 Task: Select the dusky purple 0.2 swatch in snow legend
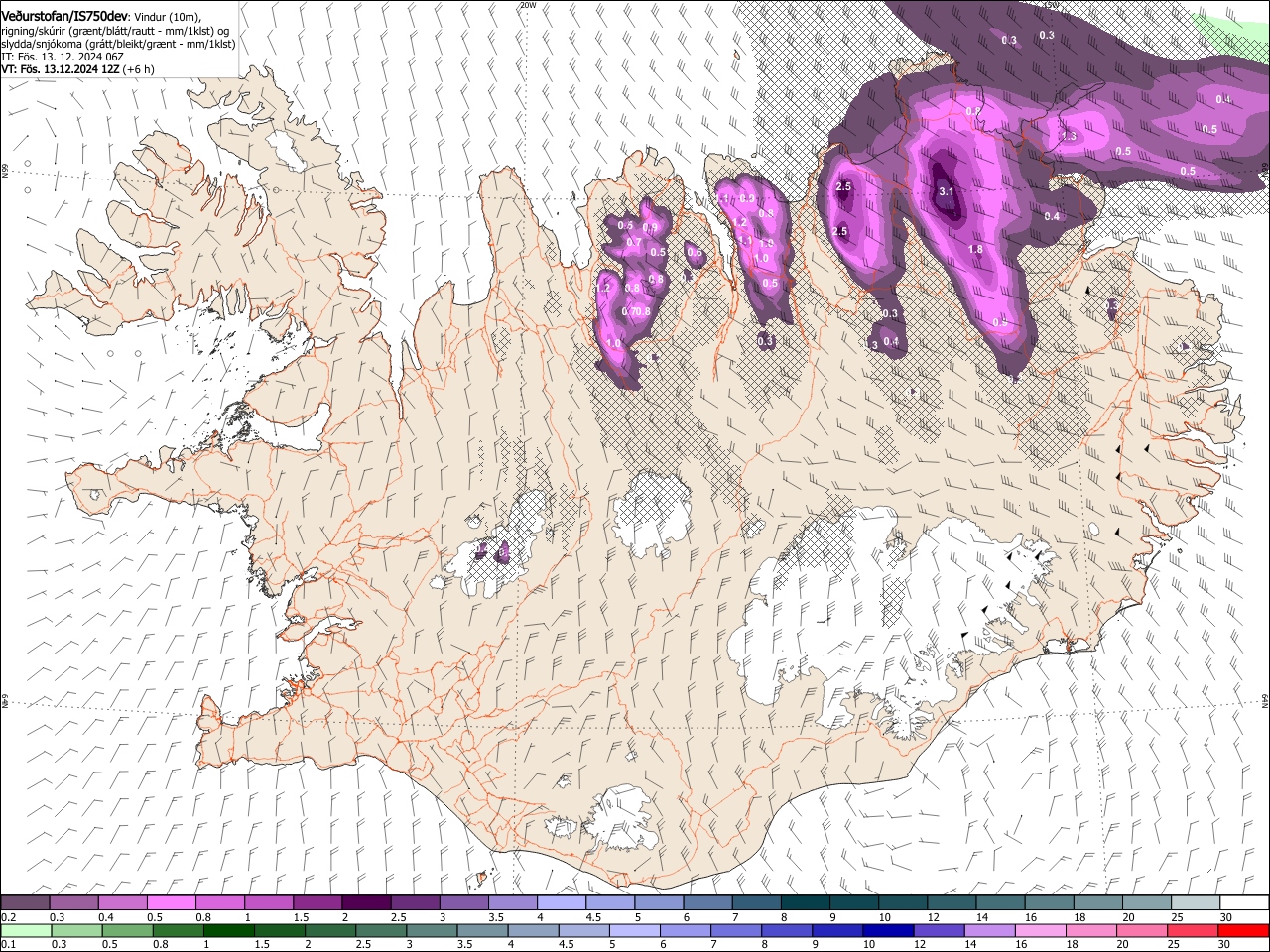(25, 903)
